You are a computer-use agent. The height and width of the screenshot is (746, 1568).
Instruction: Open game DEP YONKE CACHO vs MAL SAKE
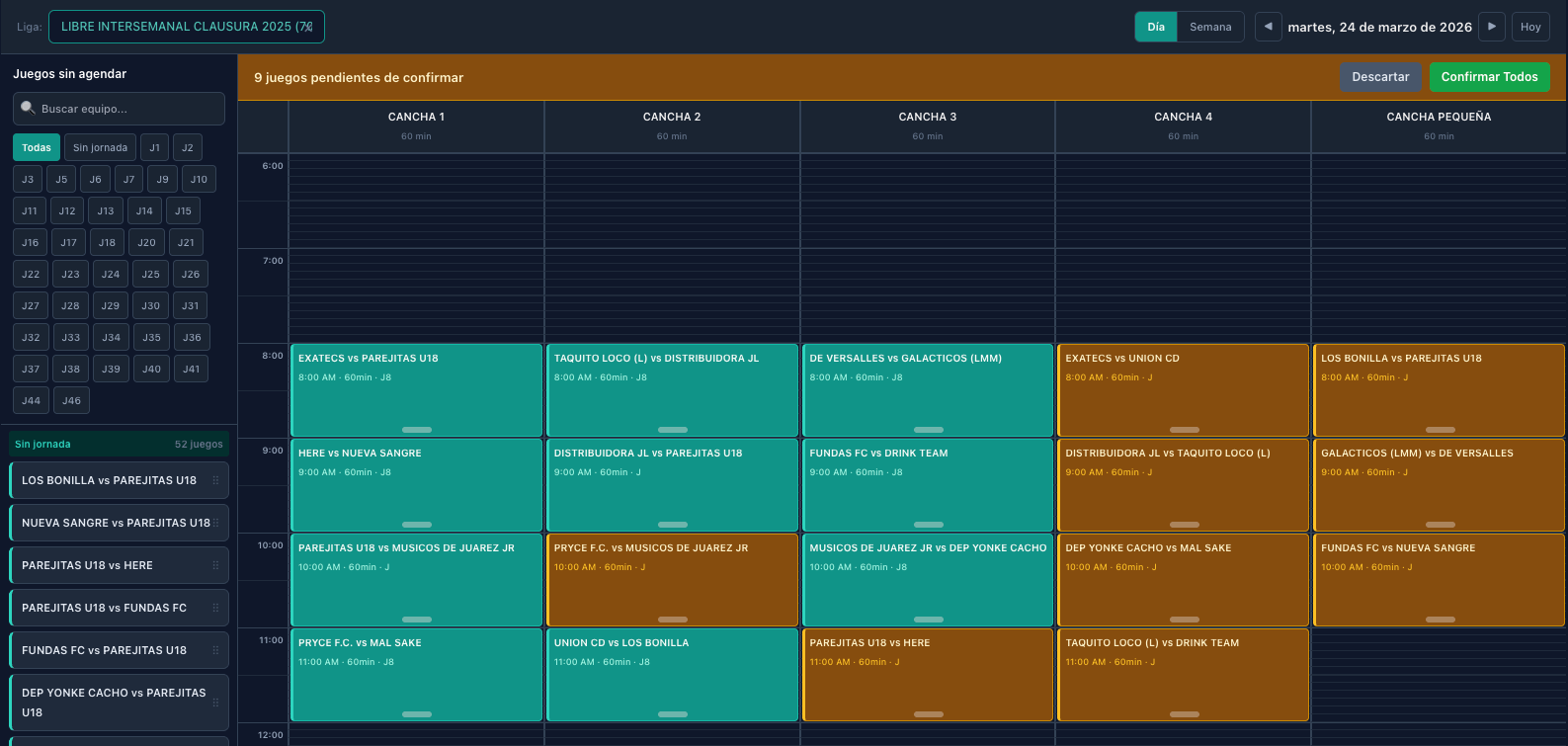[1184, 580]
